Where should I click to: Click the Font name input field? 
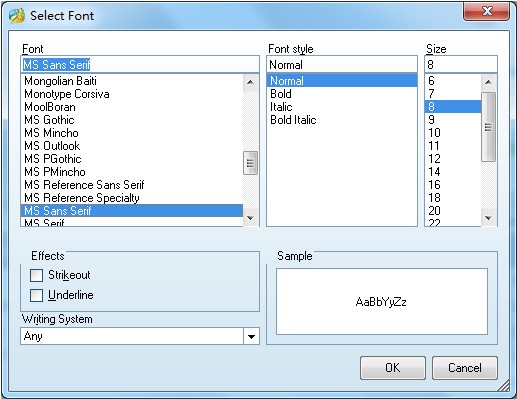click(140, 64)
